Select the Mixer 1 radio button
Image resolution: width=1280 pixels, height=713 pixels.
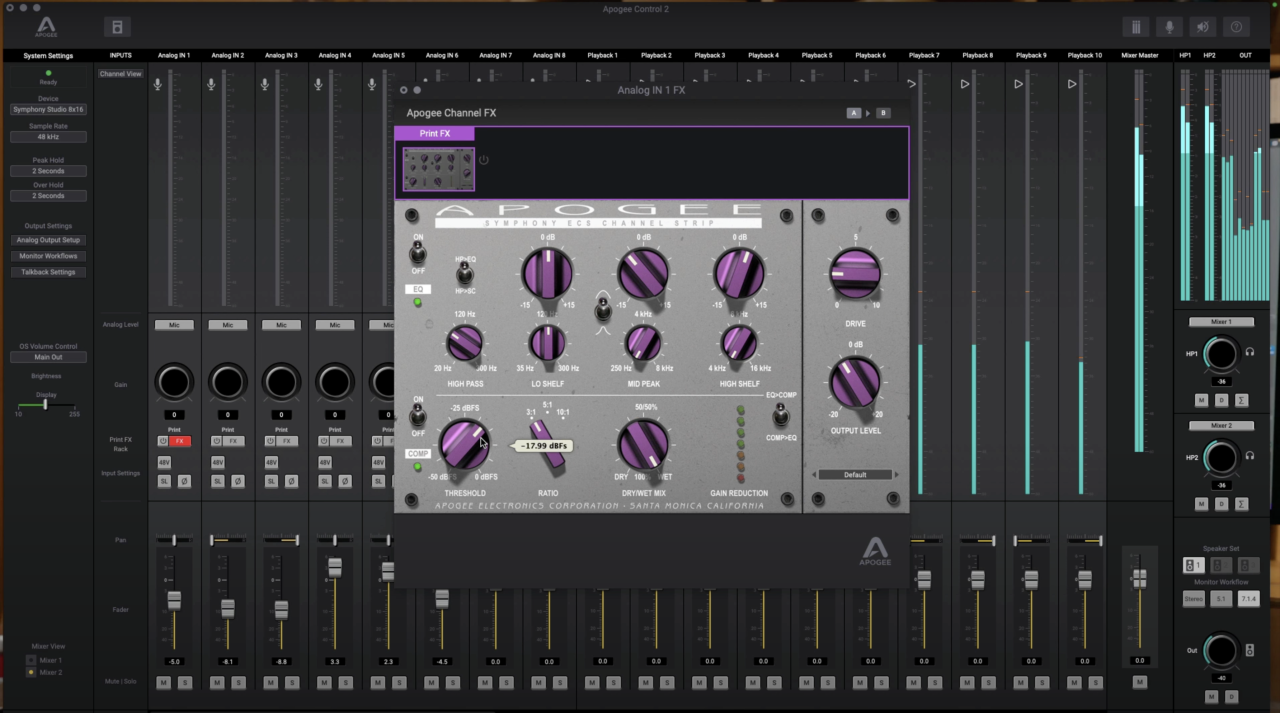point(31,660)
